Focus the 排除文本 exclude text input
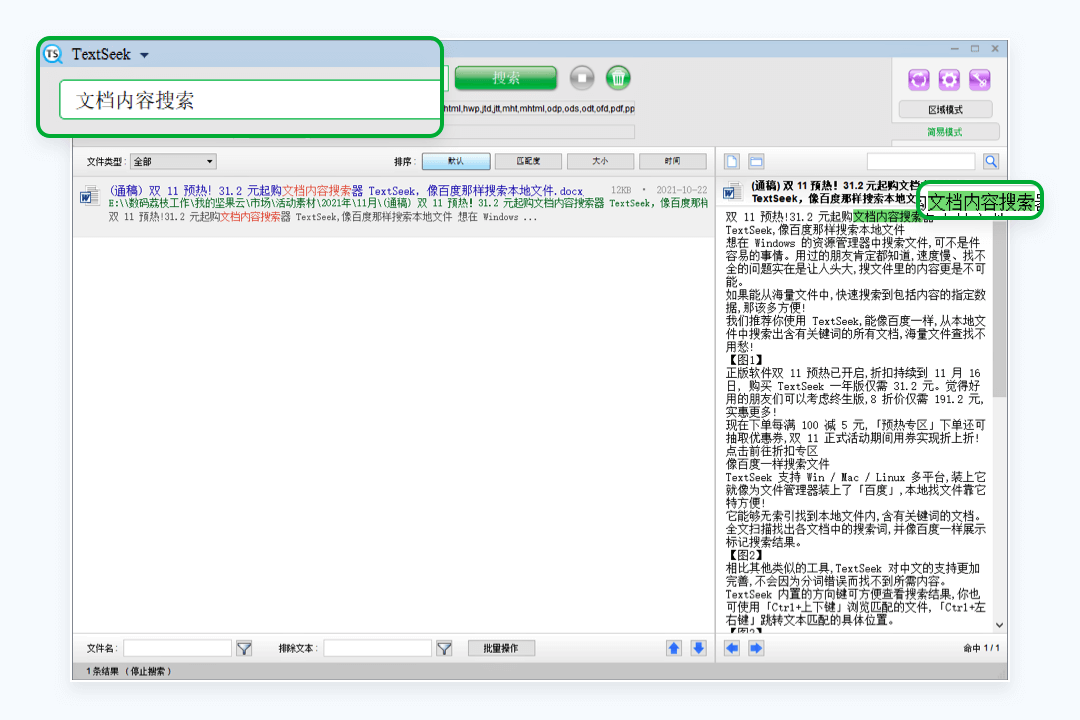Image resolution: width=1080 pixels, height=720 pixels. [x=377, y=648]
